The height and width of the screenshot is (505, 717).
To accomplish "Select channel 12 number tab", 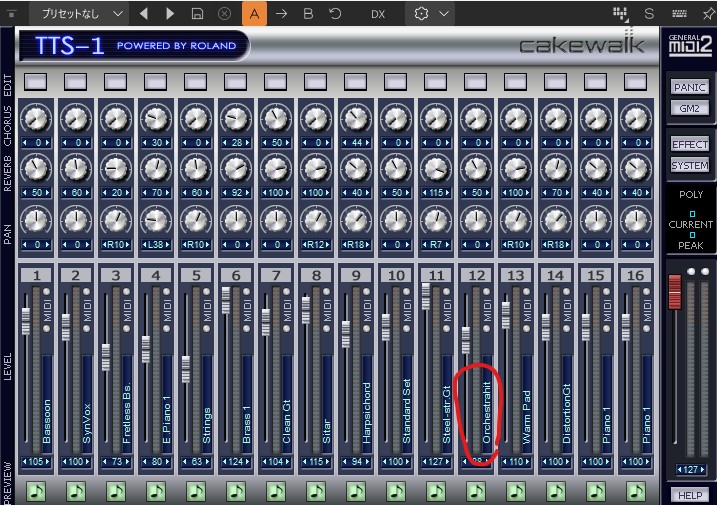I will pos(476,275).
